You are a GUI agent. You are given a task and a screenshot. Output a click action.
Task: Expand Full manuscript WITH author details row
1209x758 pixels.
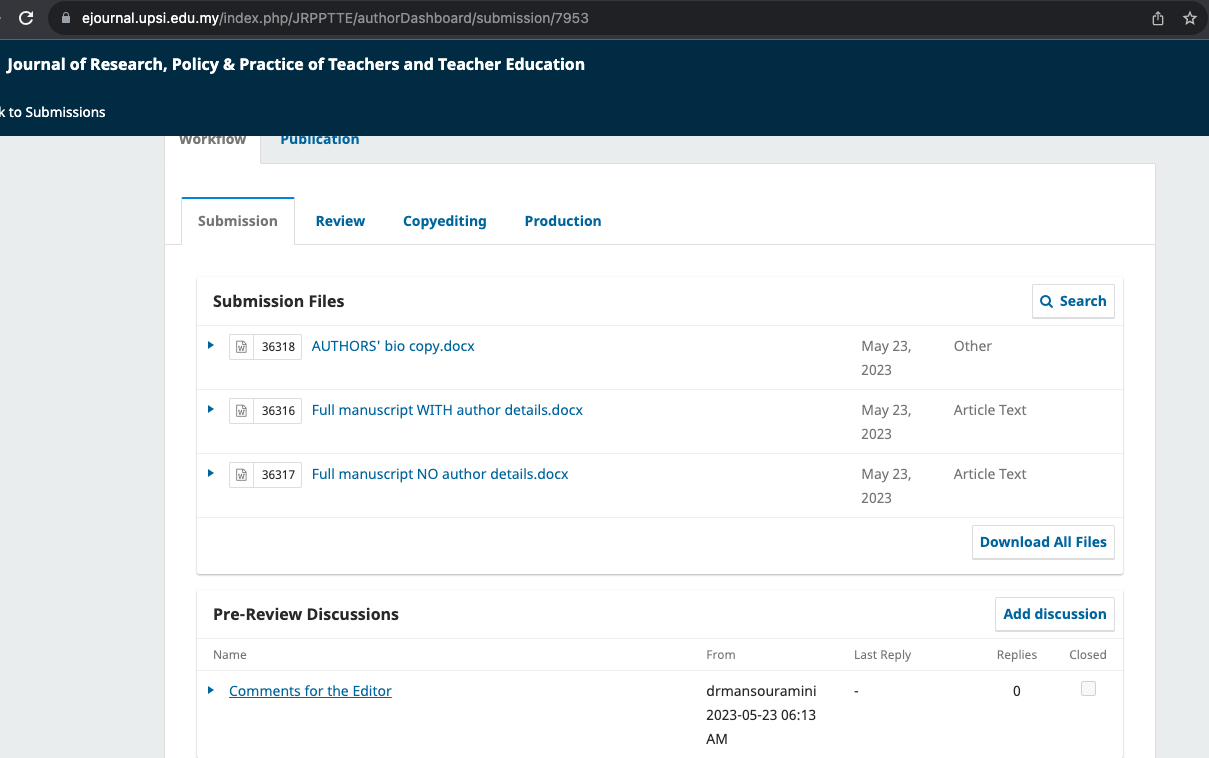click(211, 409)
